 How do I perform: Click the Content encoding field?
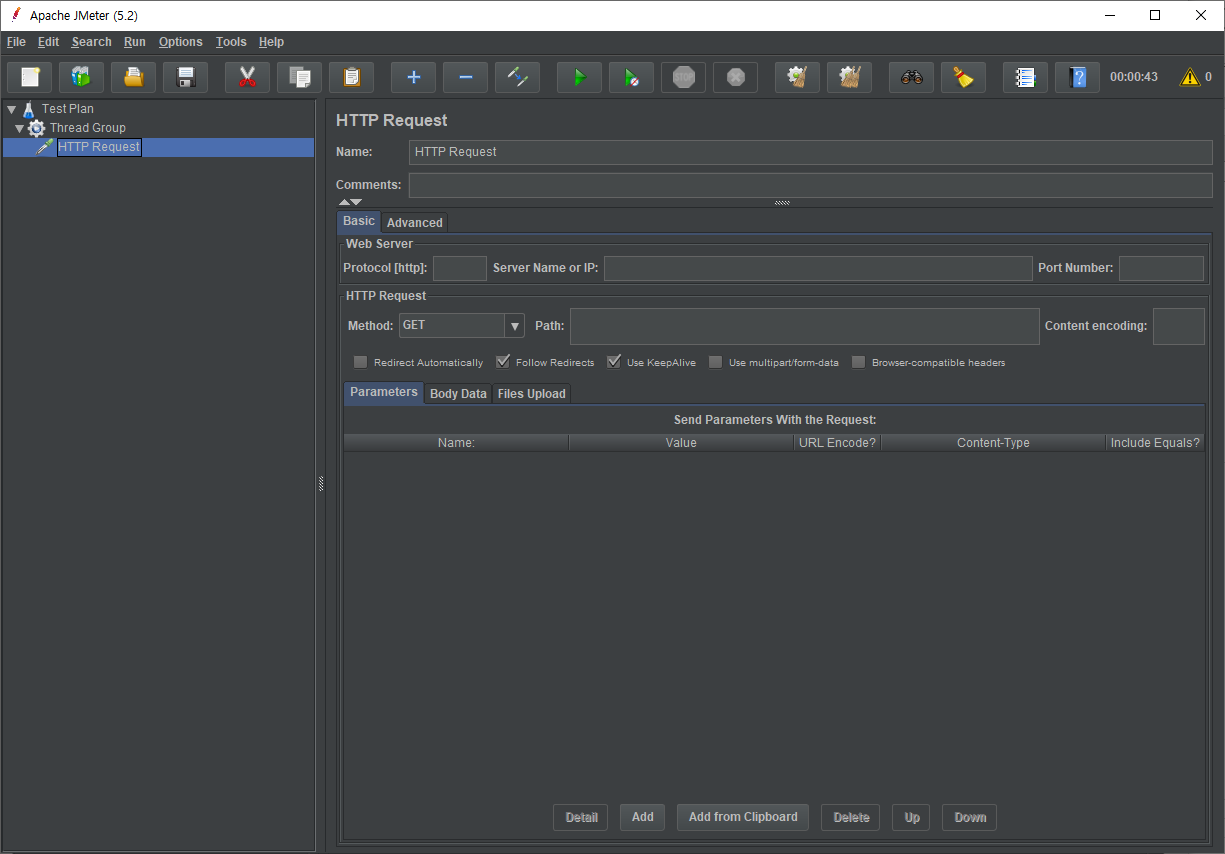tap(1179, 326)
